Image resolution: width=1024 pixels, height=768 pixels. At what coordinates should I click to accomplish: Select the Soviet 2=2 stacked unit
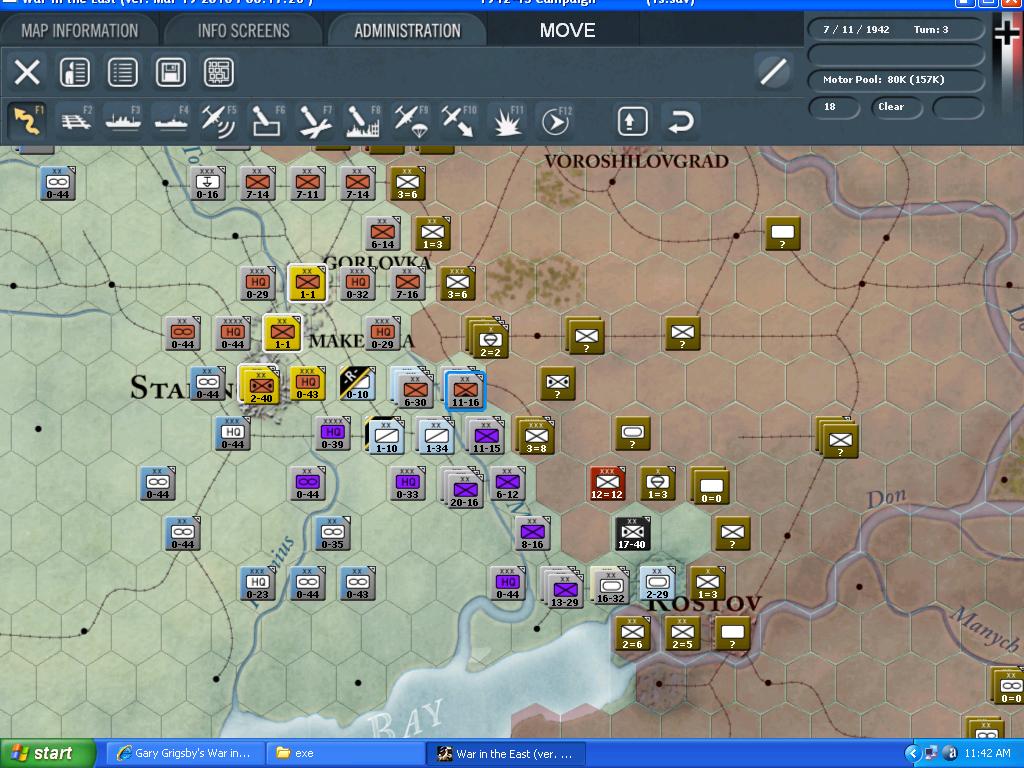(x=490, y=340)
